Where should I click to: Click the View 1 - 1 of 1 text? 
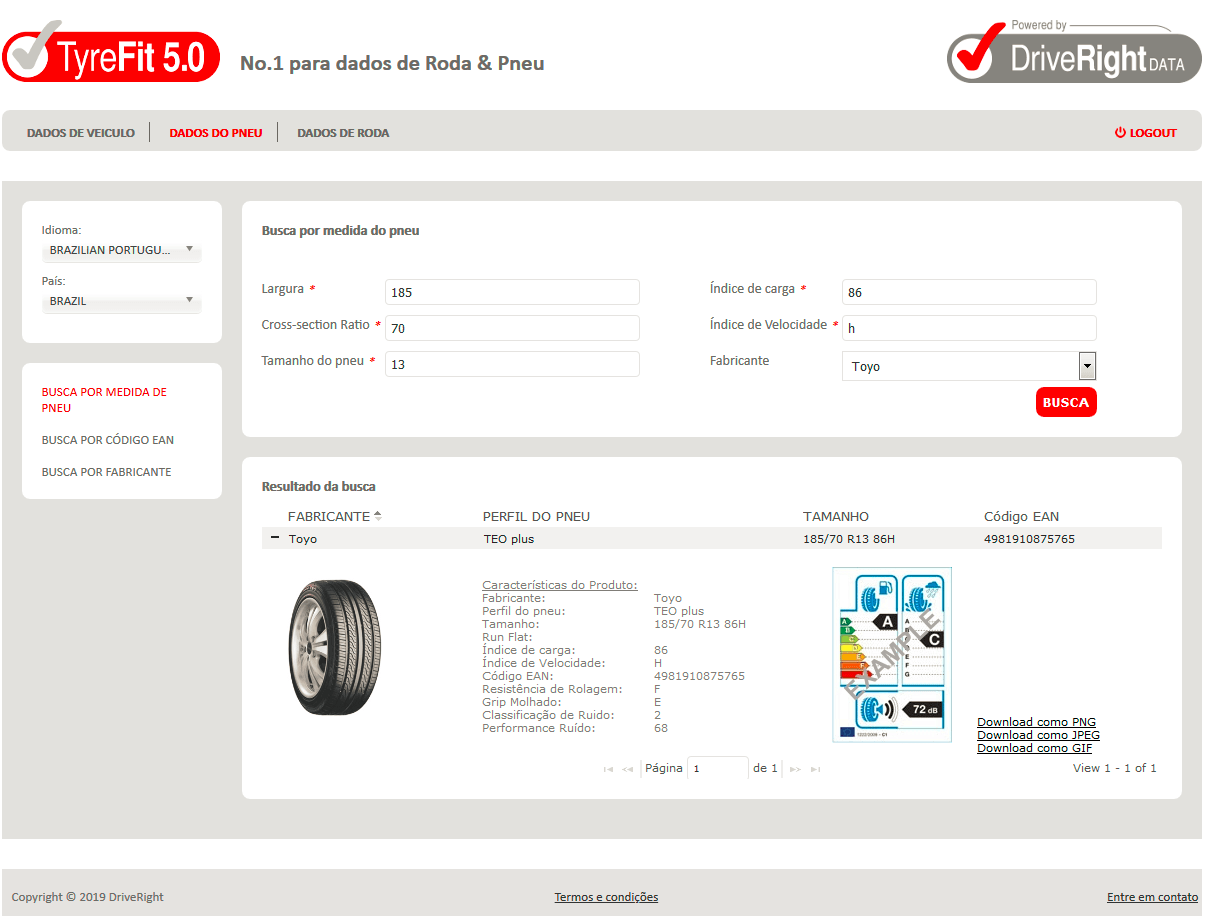click(x=1115, y=768)
